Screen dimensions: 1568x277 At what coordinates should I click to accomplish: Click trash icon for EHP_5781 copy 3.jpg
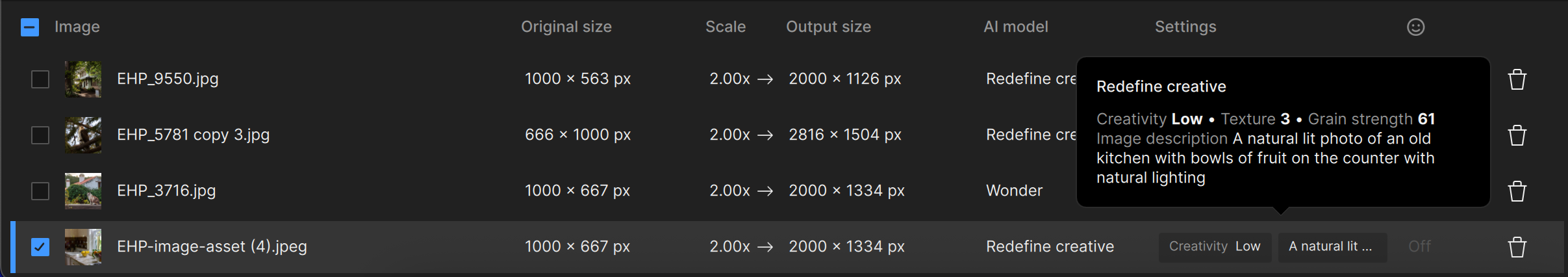[x=1517, y=135]
